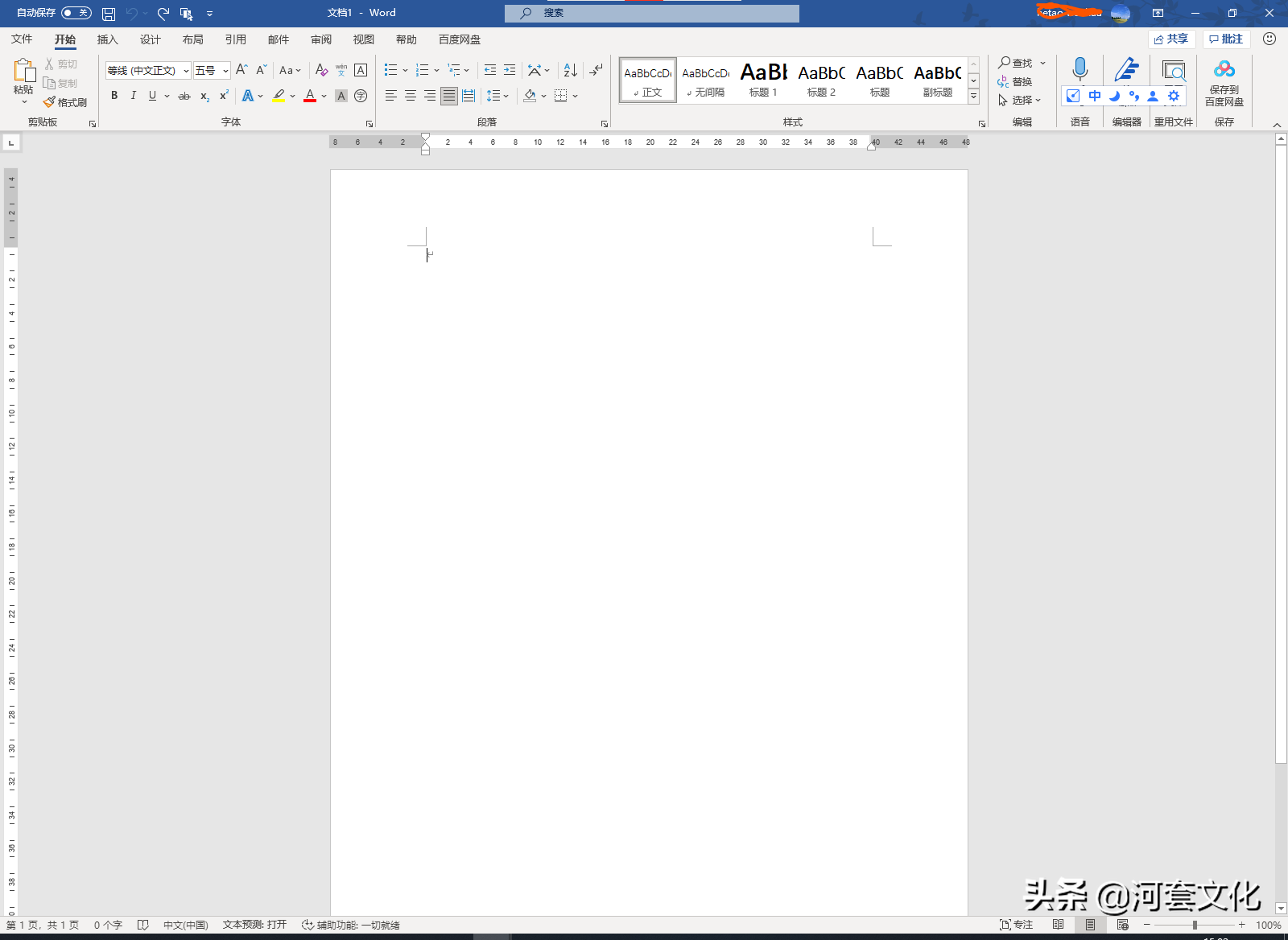Click the Dictate microphone icon
This screenshot has width=1288, height=940.
coord(1080,69)
